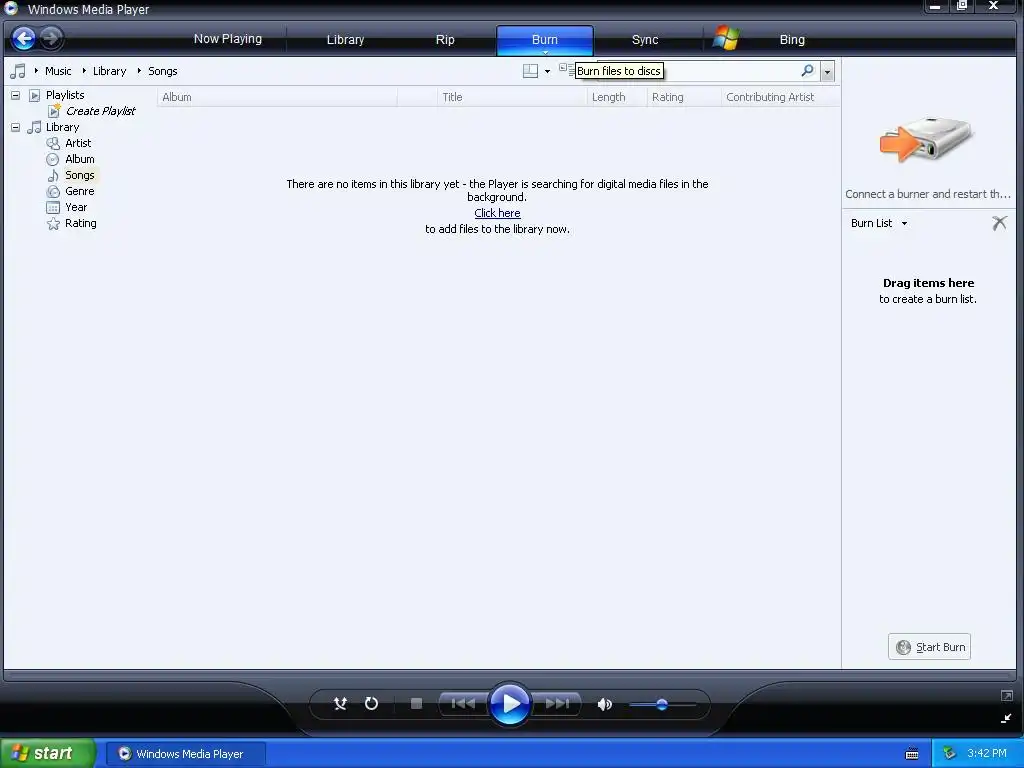1024x768 pixels.
Task: Select Genre view in Library tree
Action: point(80,191)
